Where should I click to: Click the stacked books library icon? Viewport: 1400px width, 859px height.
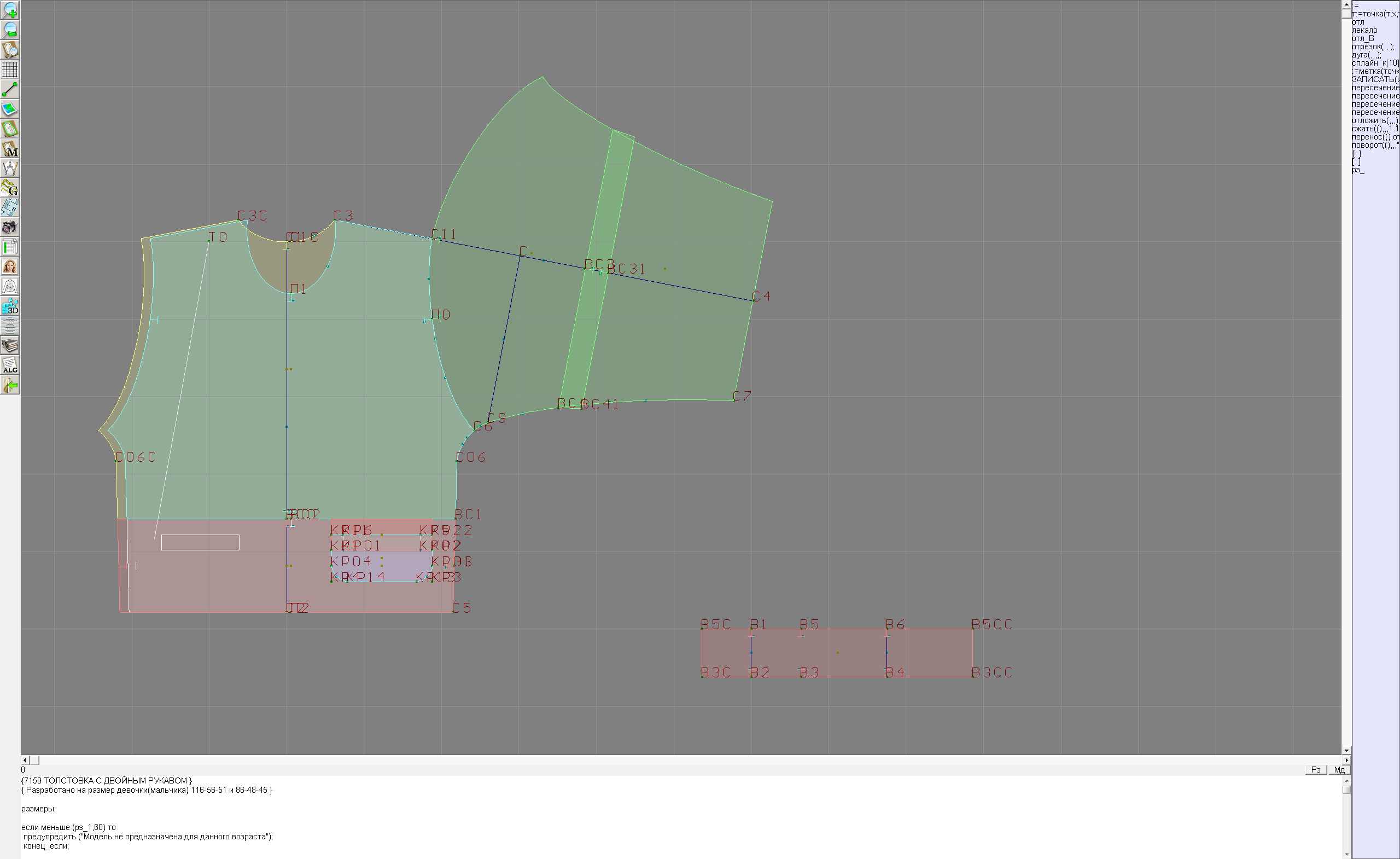tap(10, 345)
